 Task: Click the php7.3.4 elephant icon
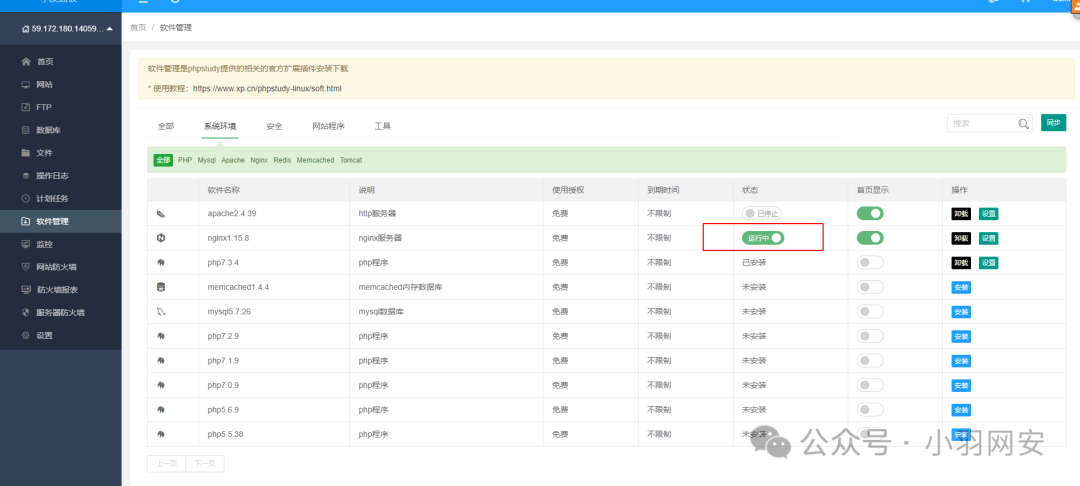click(160, 262)
